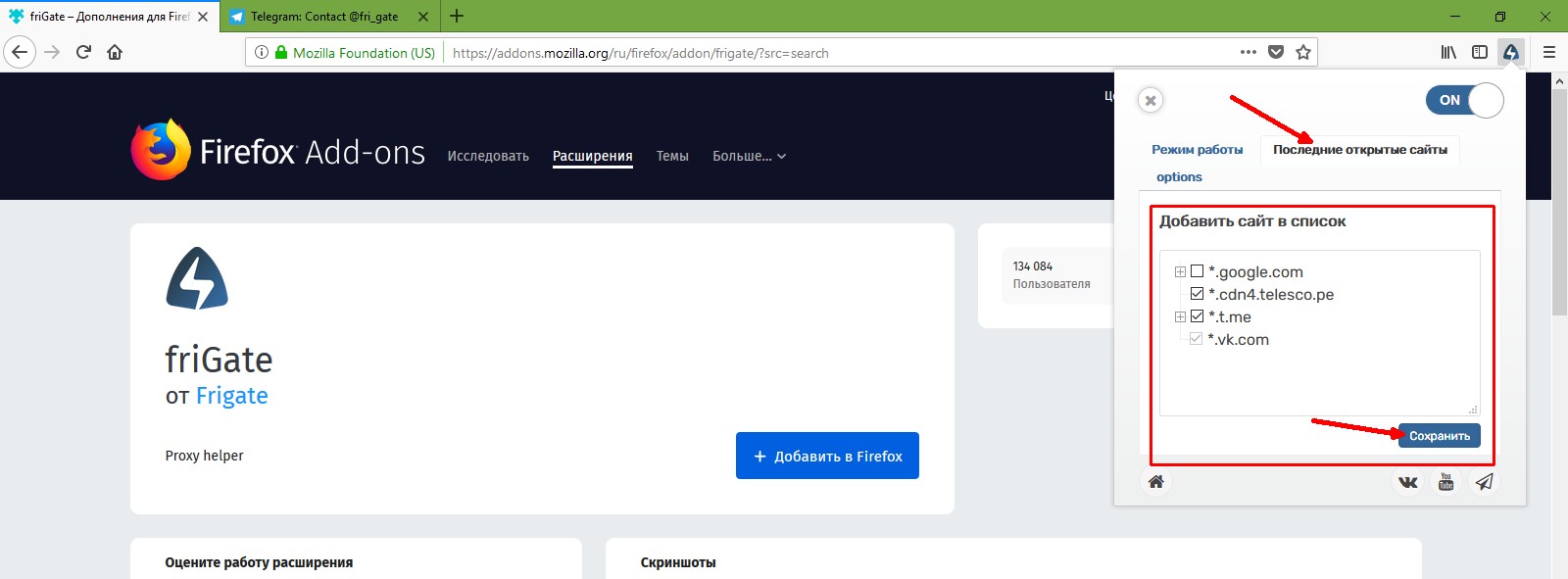Click the friGate extension toolbar icon
Screen dimensions: 1568x579
[1511, 52]
